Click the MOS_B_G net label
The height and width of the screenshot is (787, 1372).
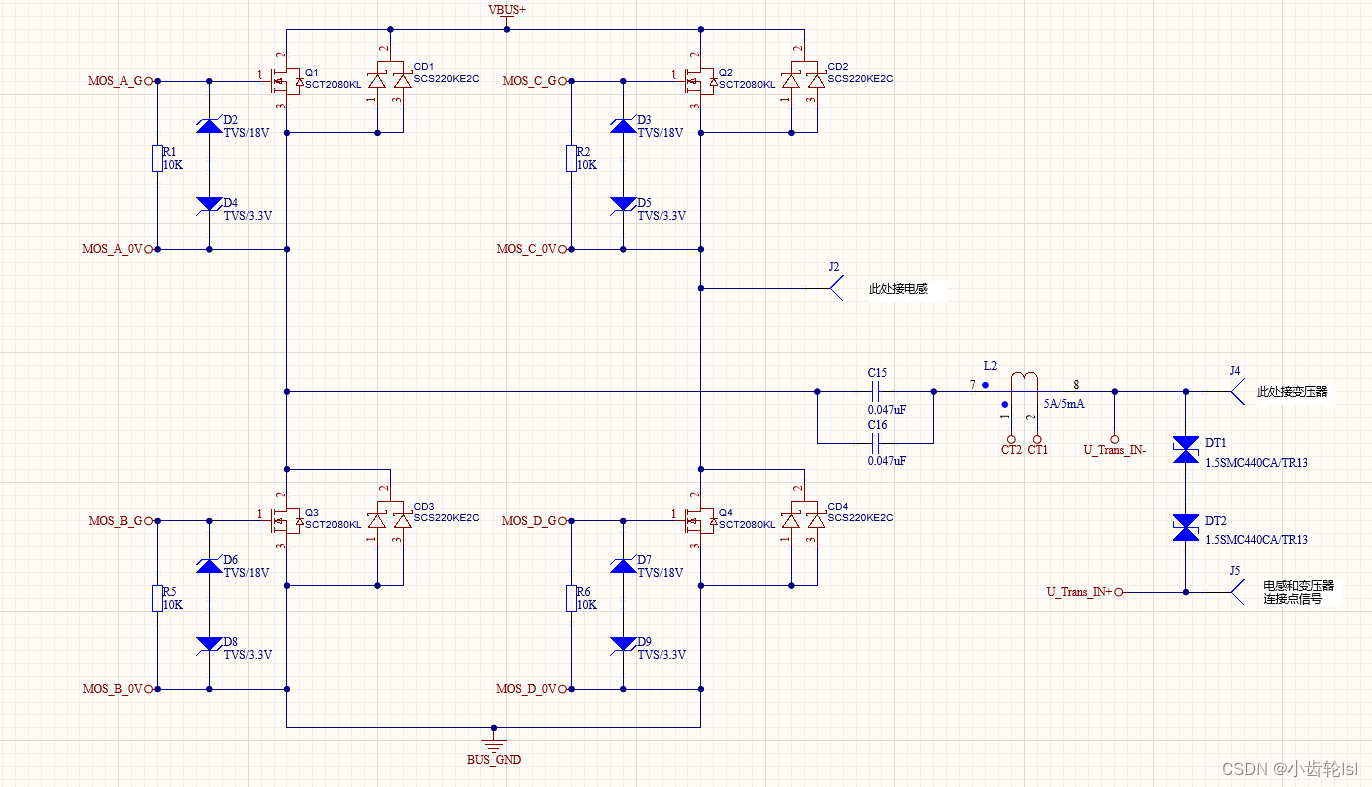[116, 521]
